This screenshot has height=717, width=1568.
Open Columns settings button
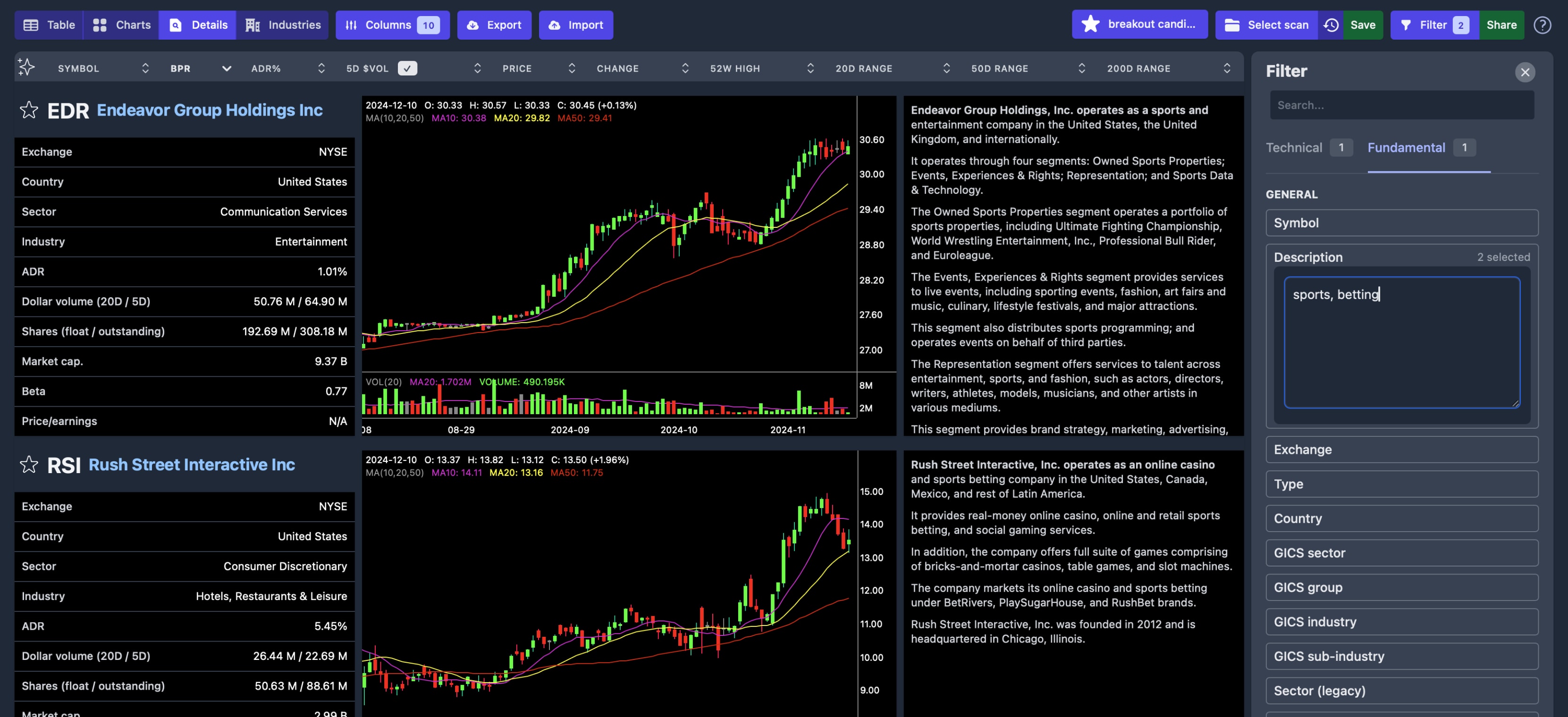(393, 25)
